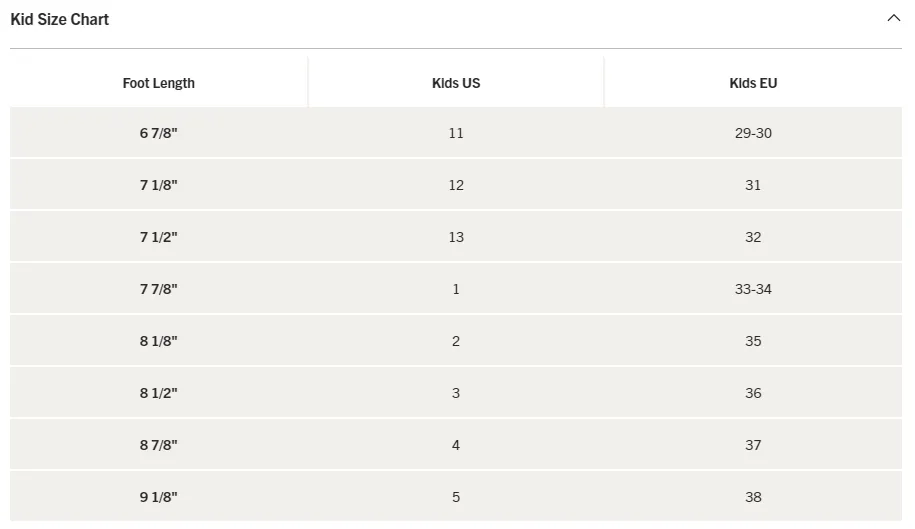Click the Foot Length column header

158,83
